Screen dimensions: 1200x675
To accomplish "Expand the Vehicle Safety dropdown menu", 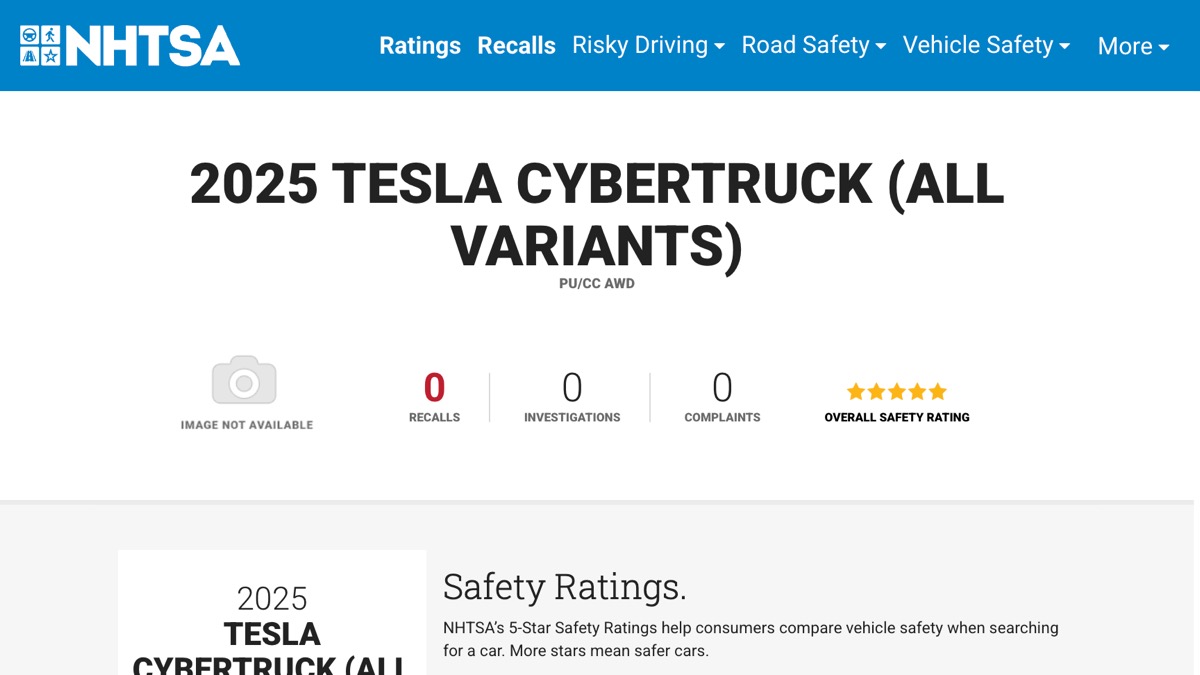I will click(986, 46).
